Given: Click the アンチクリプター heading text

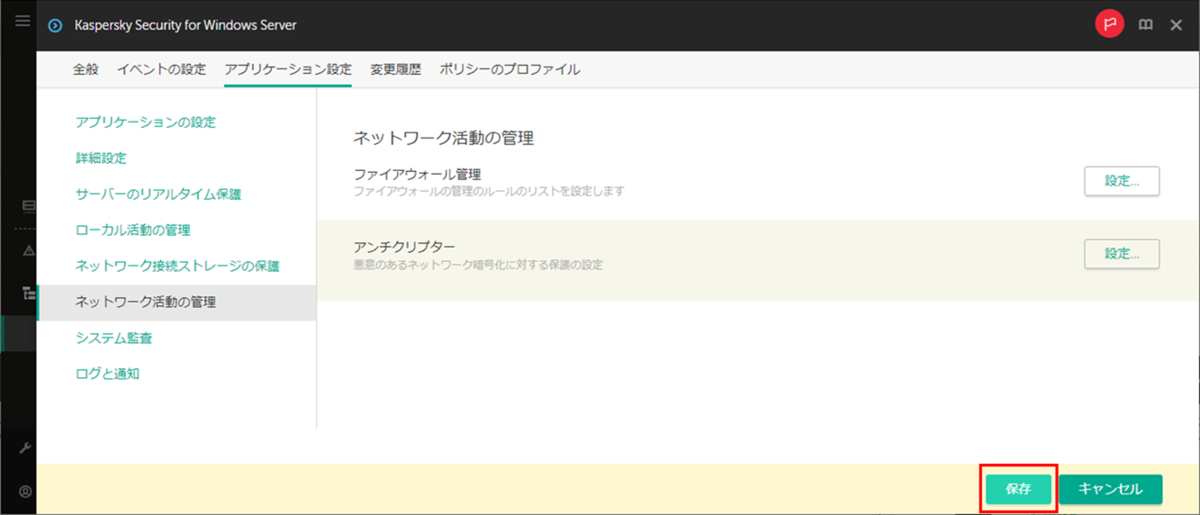Looking at the screenshot, I should click(x=404, y=247).
